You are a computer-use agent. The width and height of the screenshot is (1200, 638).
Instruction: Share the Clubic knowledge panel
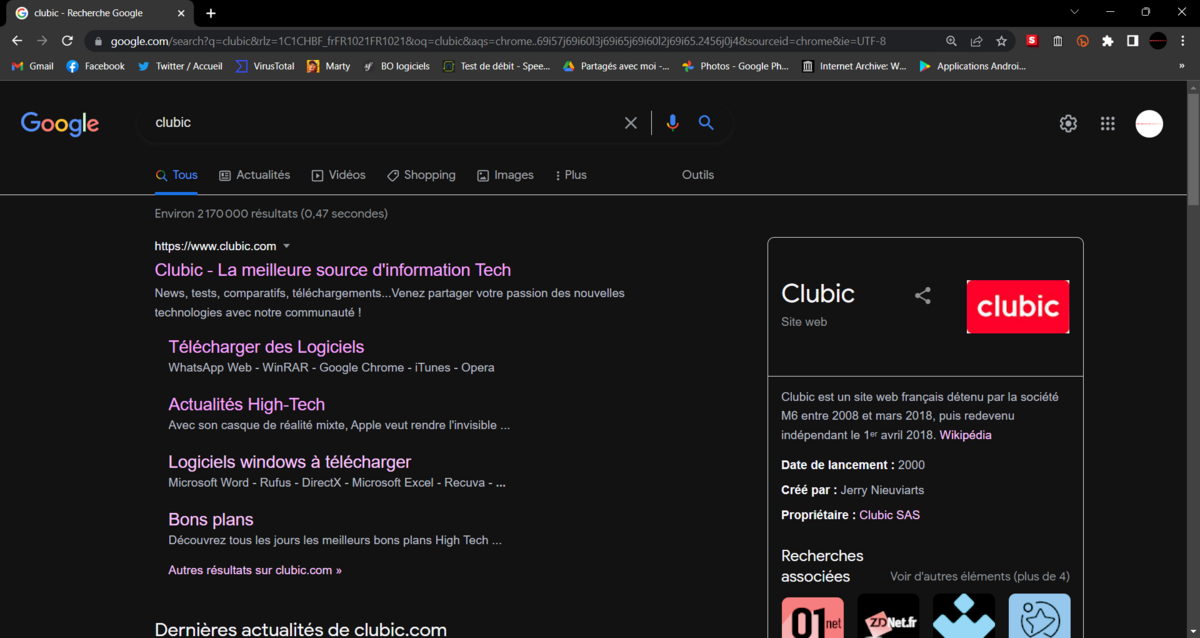(x=923, y=295)
